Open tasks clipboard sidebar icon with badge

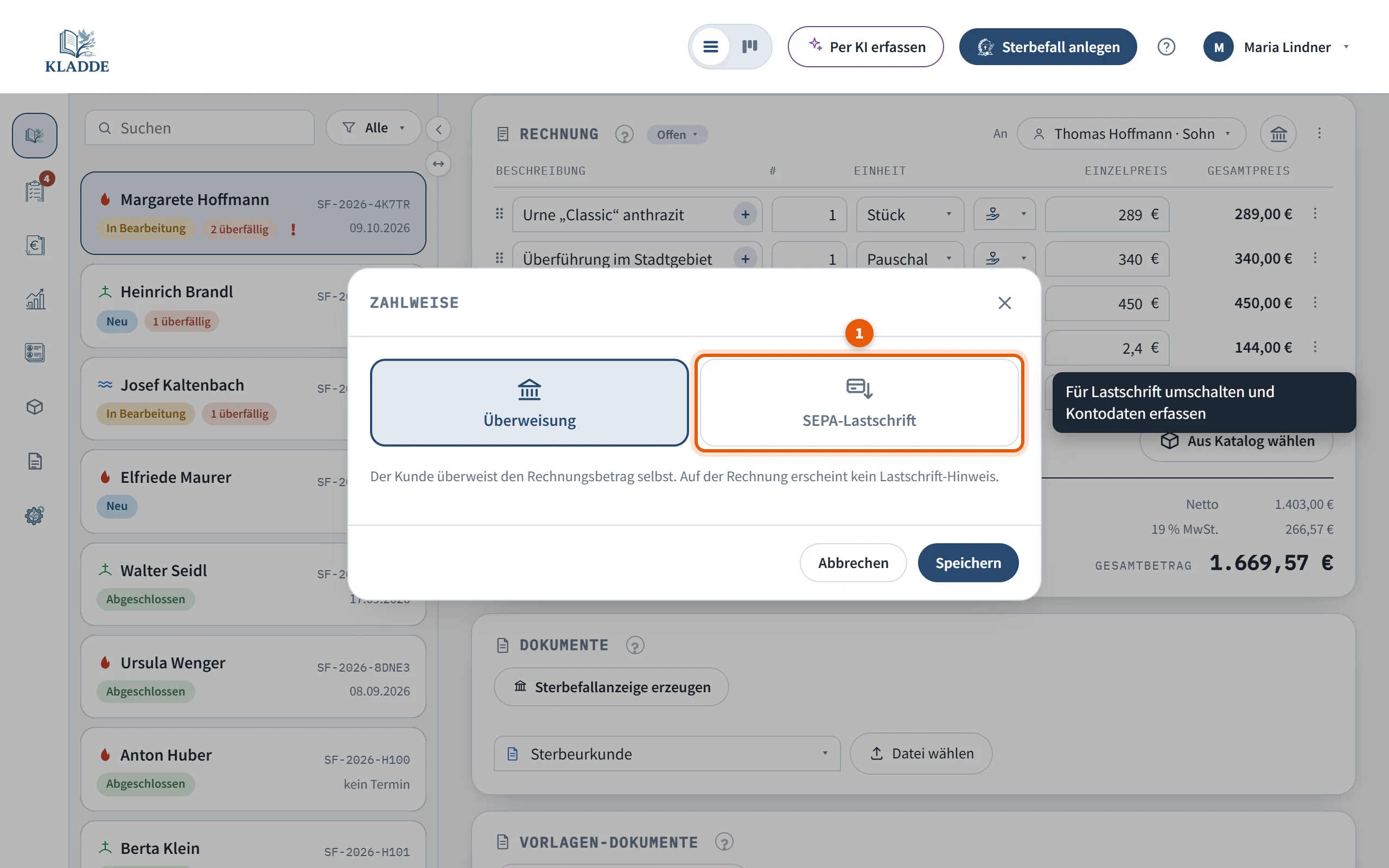pyautogui.click(x=34, y=190)
